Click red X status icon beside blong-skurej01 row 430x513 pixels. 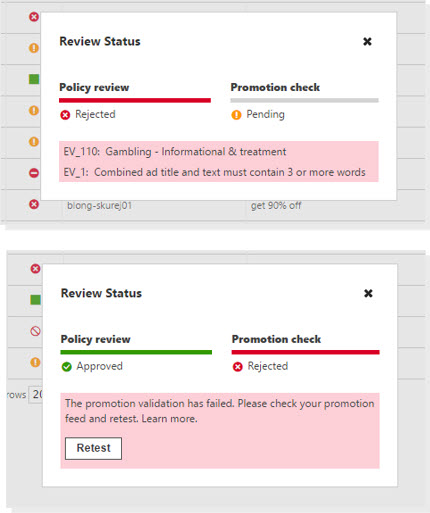(34, 204)
